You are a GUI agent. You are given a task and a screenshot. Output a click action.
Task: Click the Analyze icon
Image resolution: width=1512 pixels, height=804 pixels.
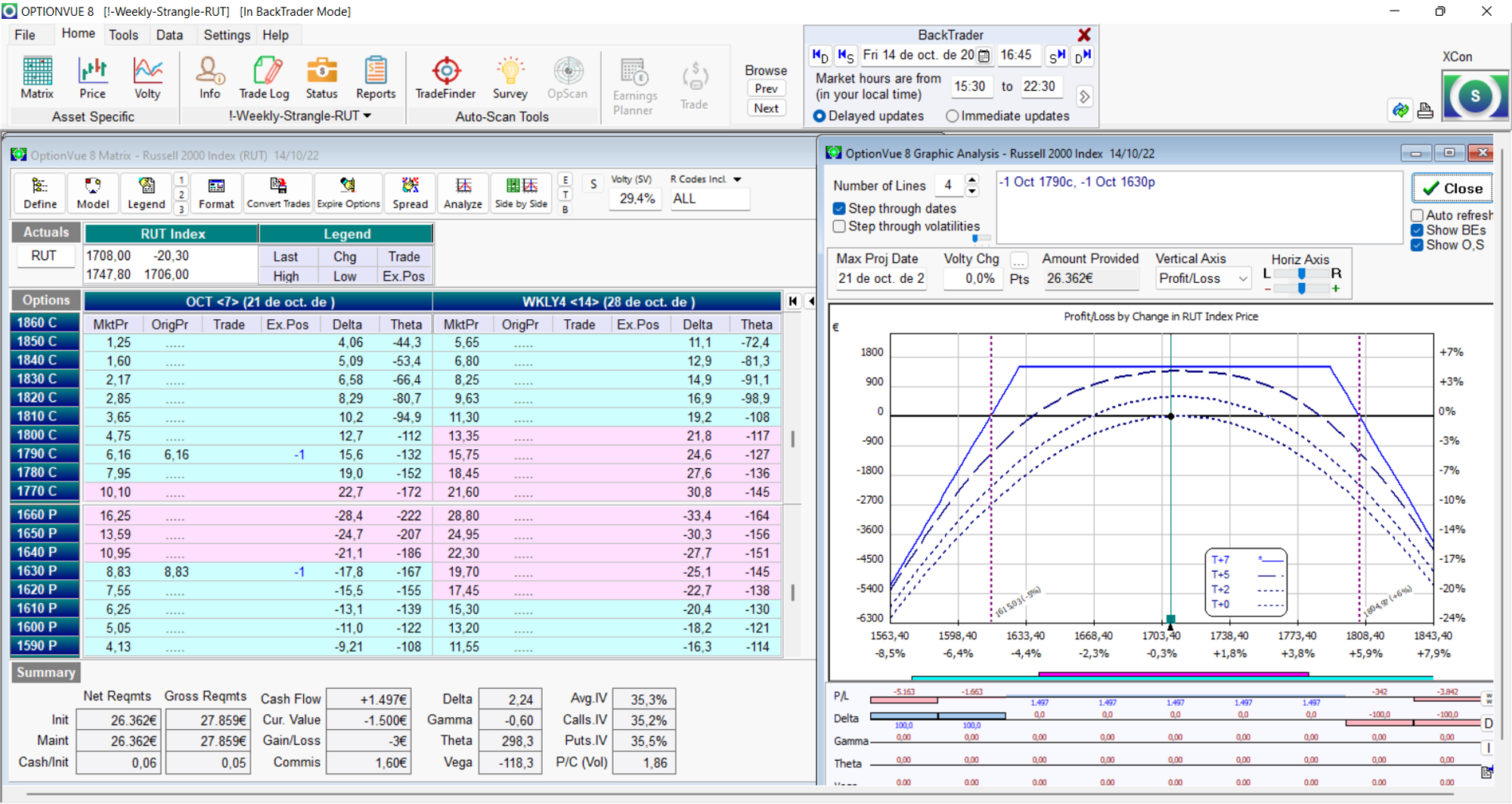tap(463, 193)
